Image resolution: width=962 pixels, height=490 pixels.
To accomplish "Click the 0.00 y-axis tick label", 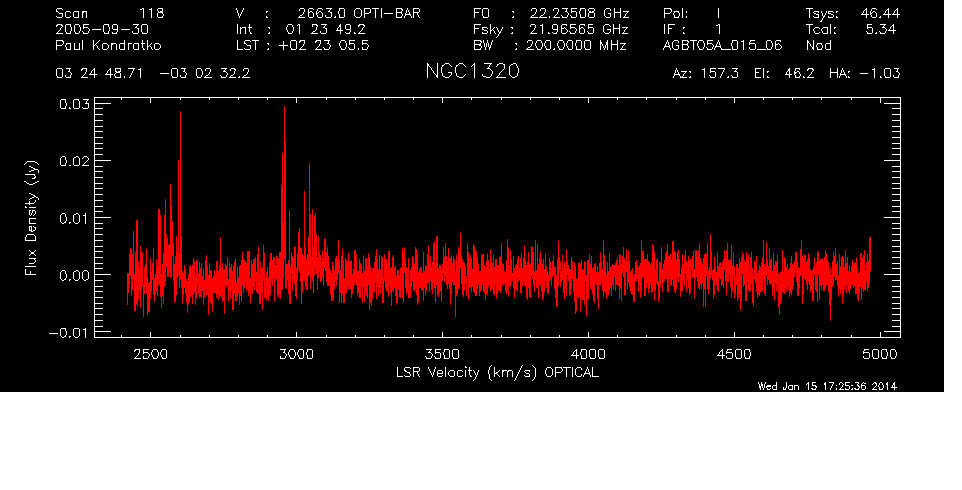I will (74, 275).
